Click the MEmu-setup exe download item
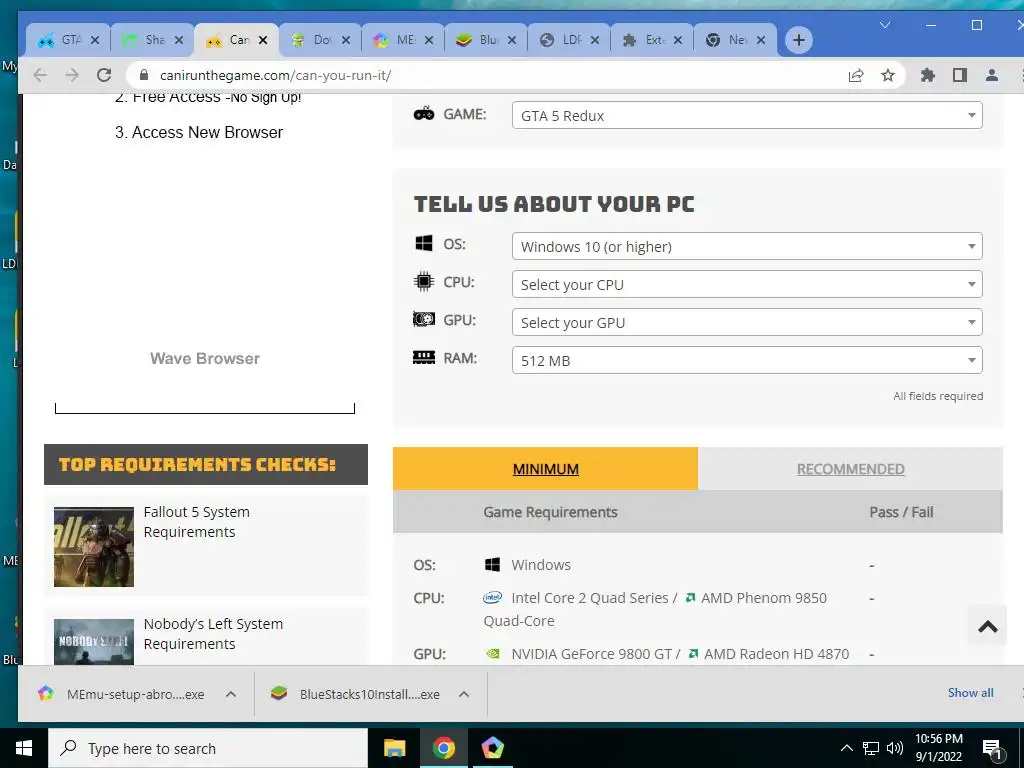 point(121,694)
